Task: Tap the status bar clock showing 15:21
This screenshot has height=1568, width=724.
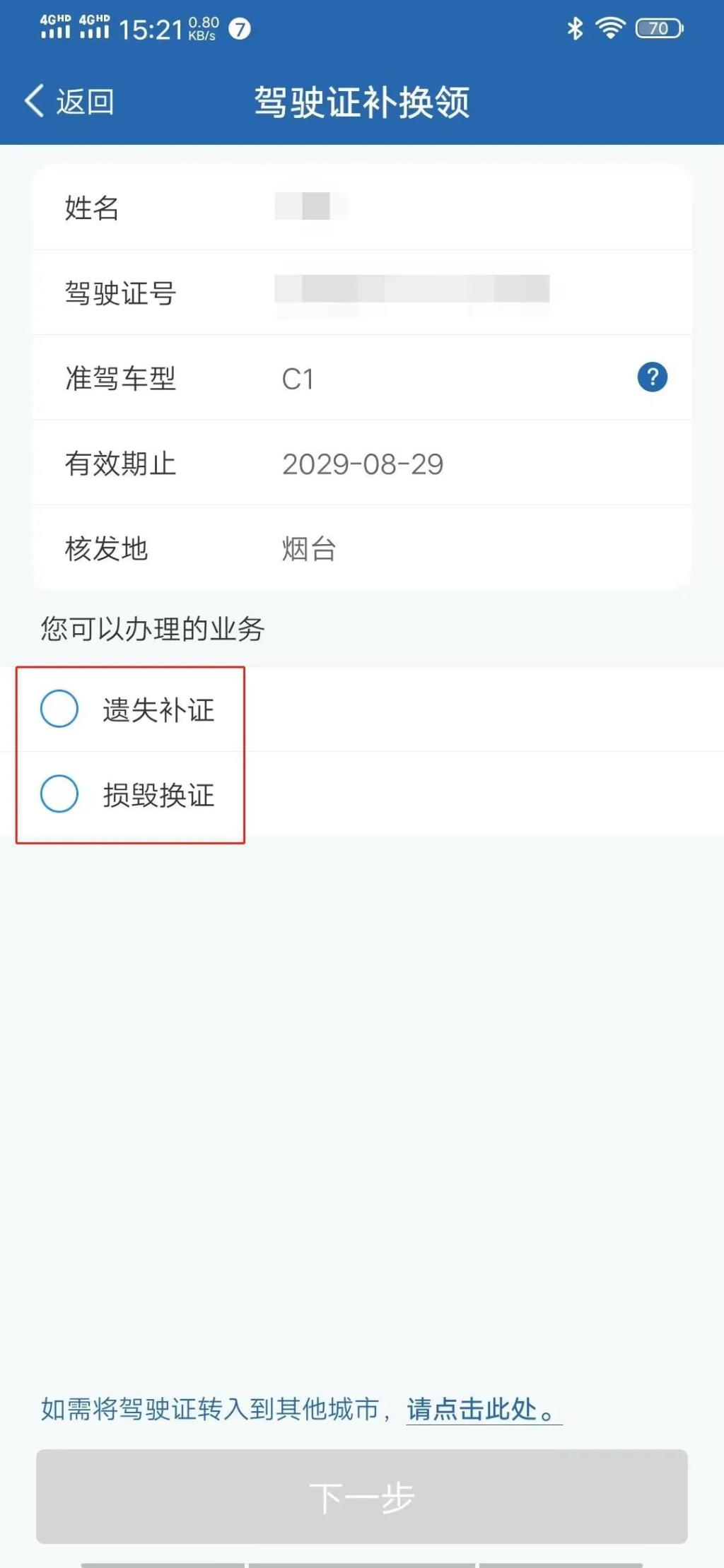Action: point(151,30)
